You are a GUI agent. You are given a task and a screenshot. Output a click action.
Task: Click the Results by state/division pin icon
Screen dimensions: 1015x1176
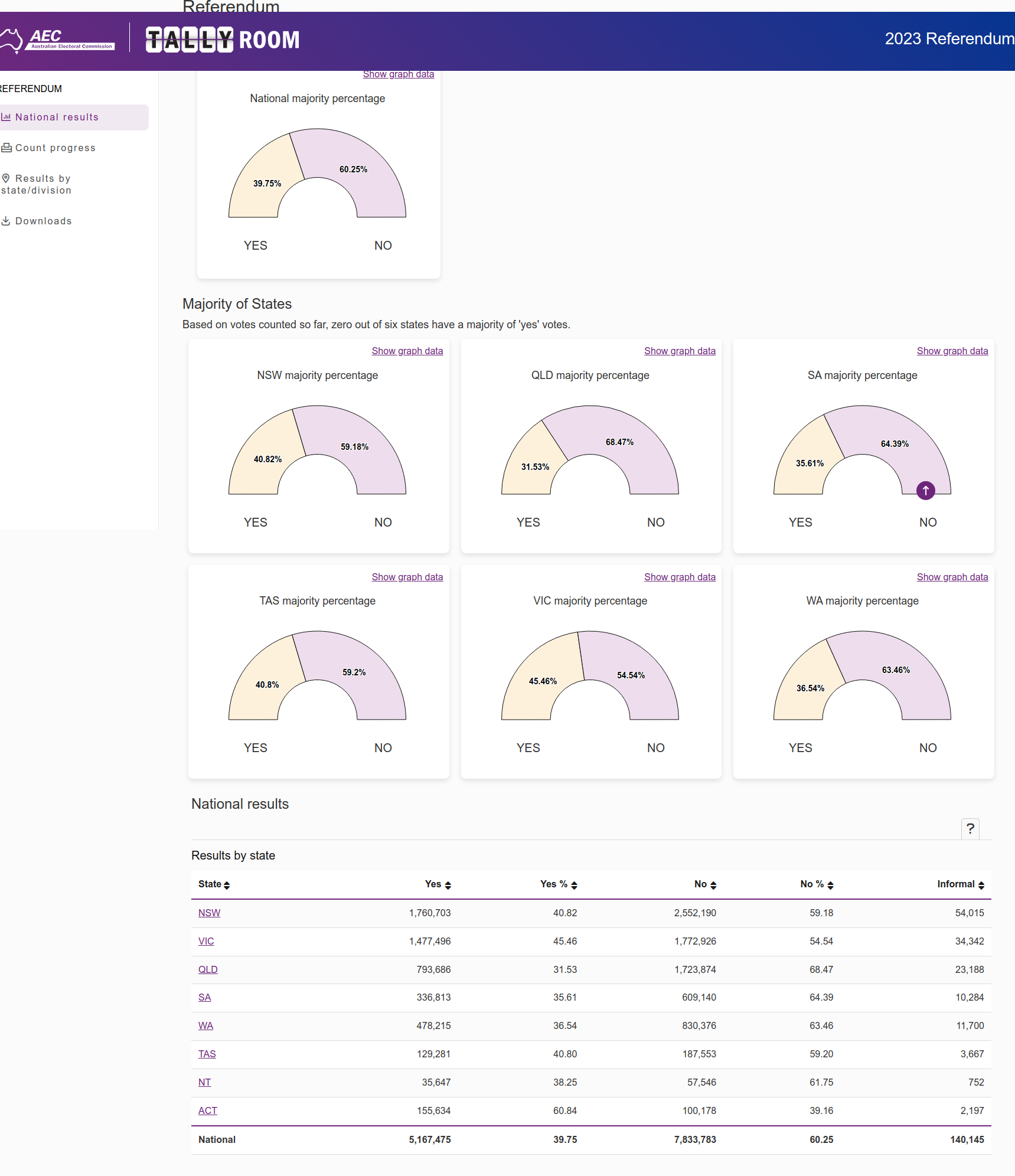point(6,178)
